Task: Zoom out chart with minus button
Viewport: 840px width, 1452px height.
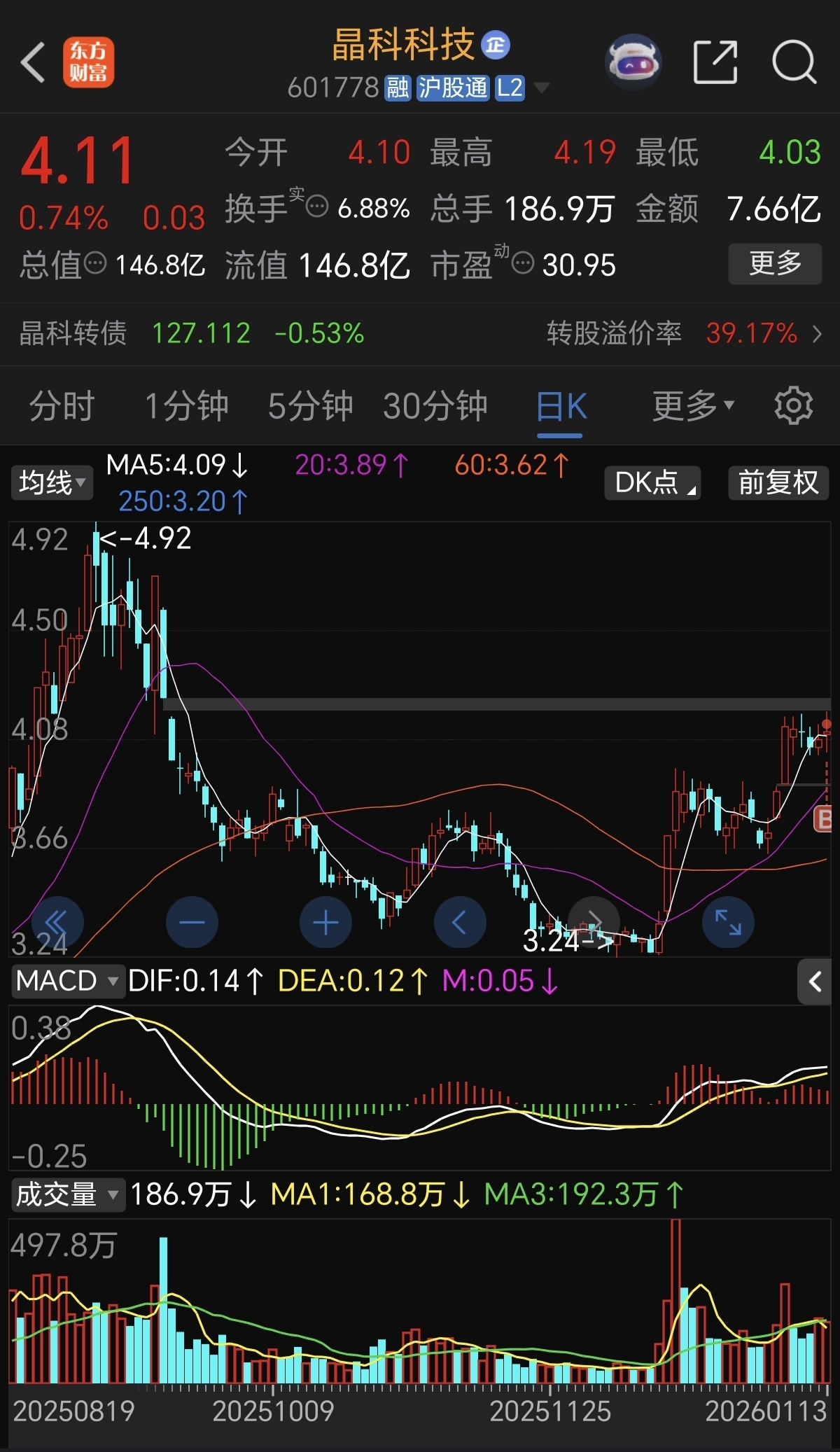Action: coord(192,922)
